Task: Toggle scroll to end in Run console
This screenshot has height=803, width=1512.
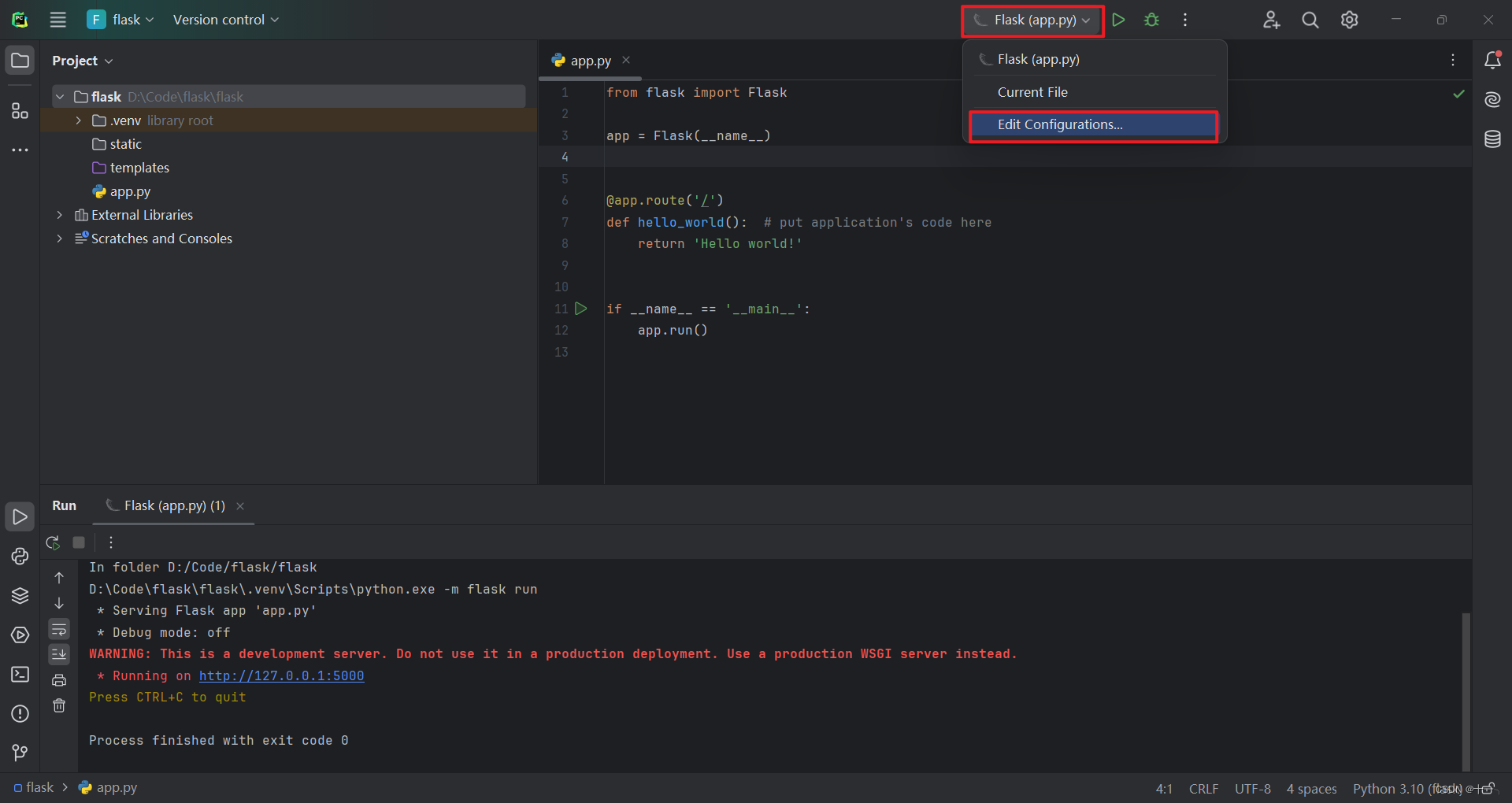Action: (x=59, y=654)
